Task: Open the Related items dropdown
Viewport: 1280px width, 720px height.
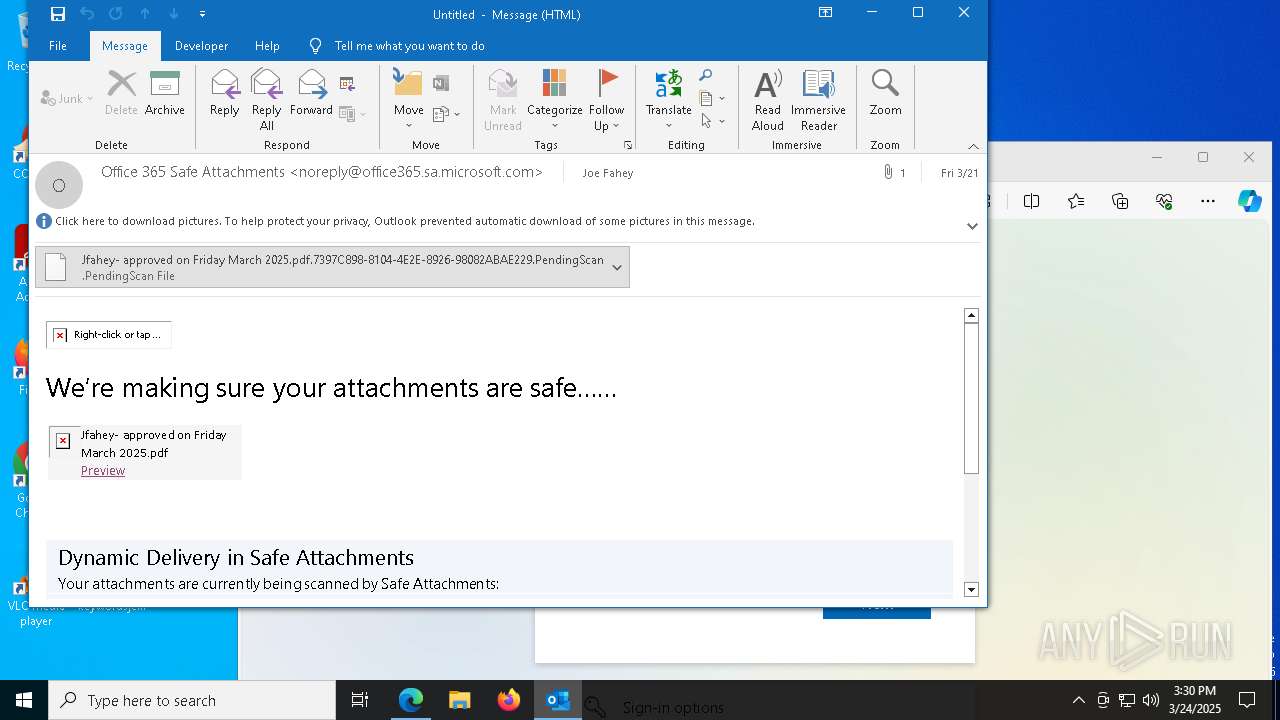Action: pyautogui.click(x=712, y=99)
